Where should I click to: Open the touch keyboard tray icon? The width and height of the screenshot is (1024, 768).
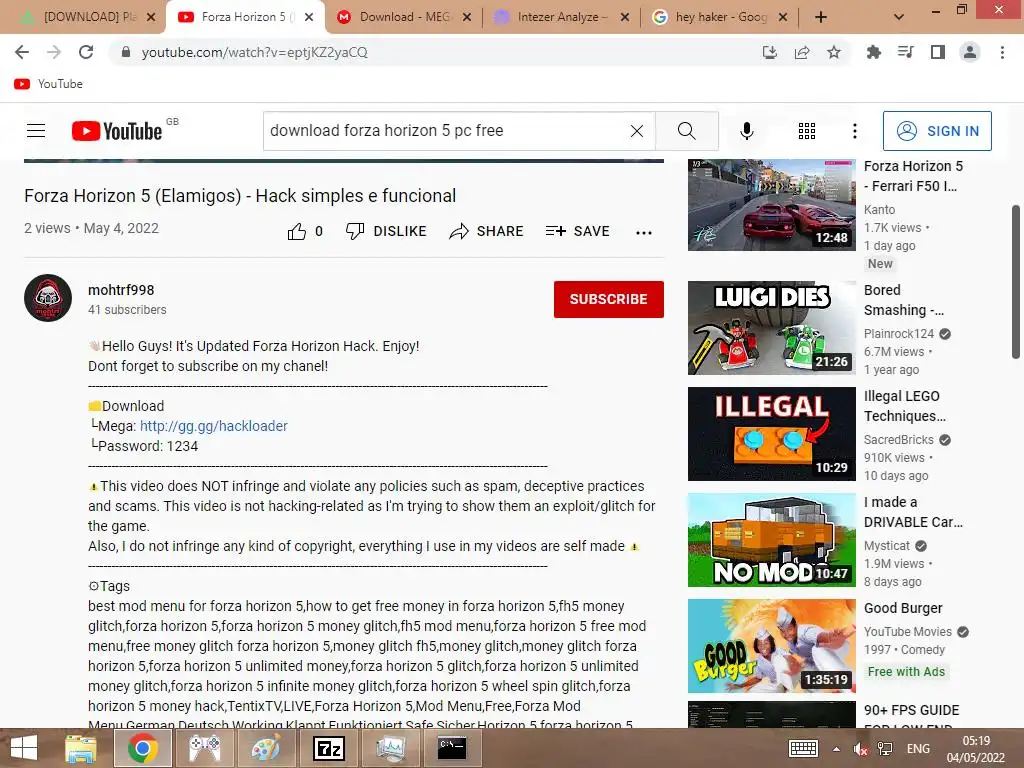point(803,749)
